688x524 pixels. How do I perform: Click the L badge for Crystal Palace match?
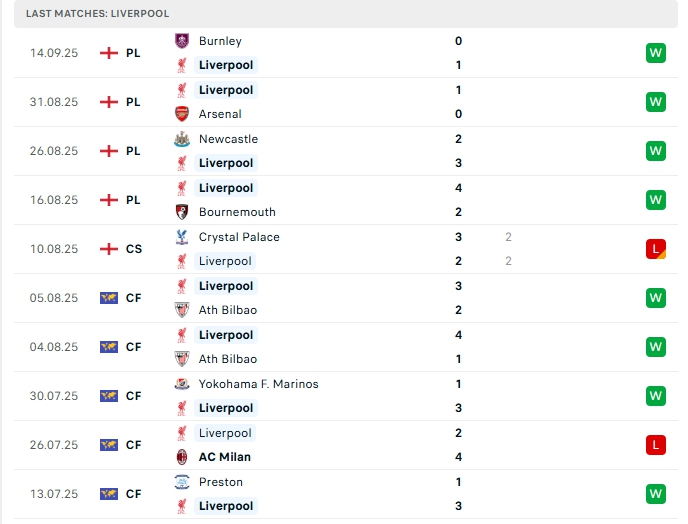656,249
